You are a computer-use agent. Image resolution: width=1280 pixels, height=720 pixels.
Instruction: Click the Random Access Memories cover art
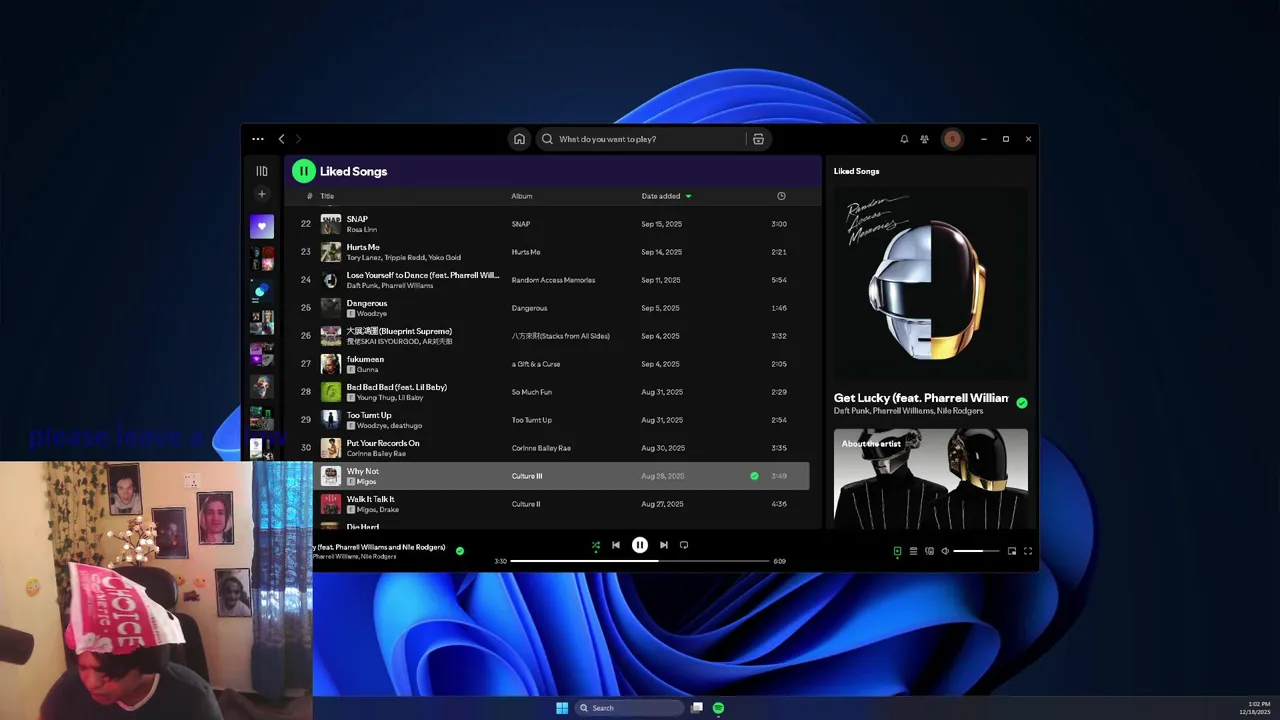pos(931,284)
